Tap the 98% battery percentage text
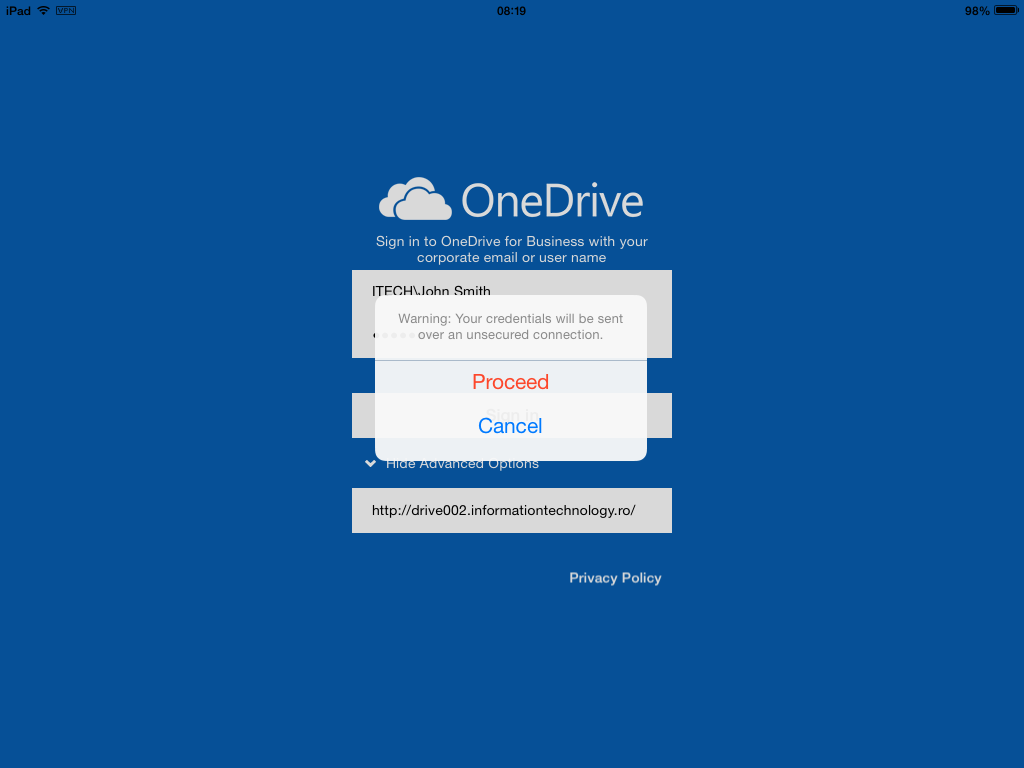The width and height of the screenshot is (1024, 768). click(977, 11)
